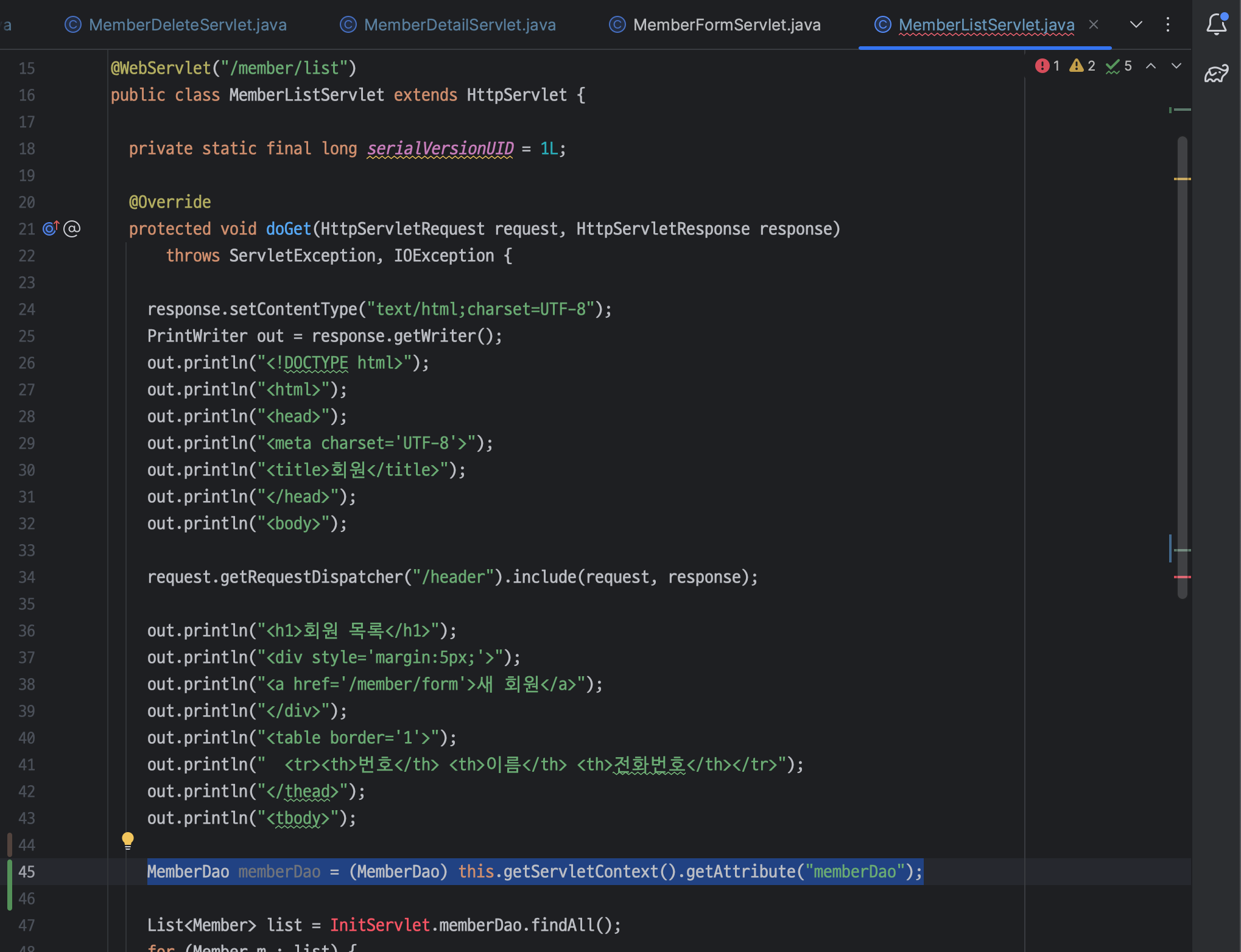
Task: Click the editor vertical scrollbar thumb
Action: (x=1183, y=365)
